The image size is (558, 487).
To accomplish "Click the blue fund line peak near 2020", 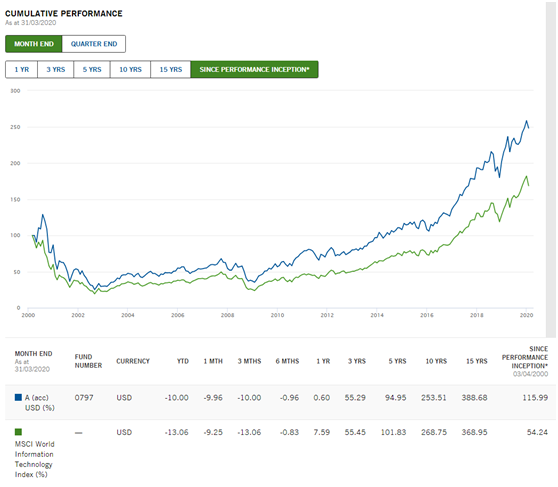I will pyautogui.click(x=526, y=121).
